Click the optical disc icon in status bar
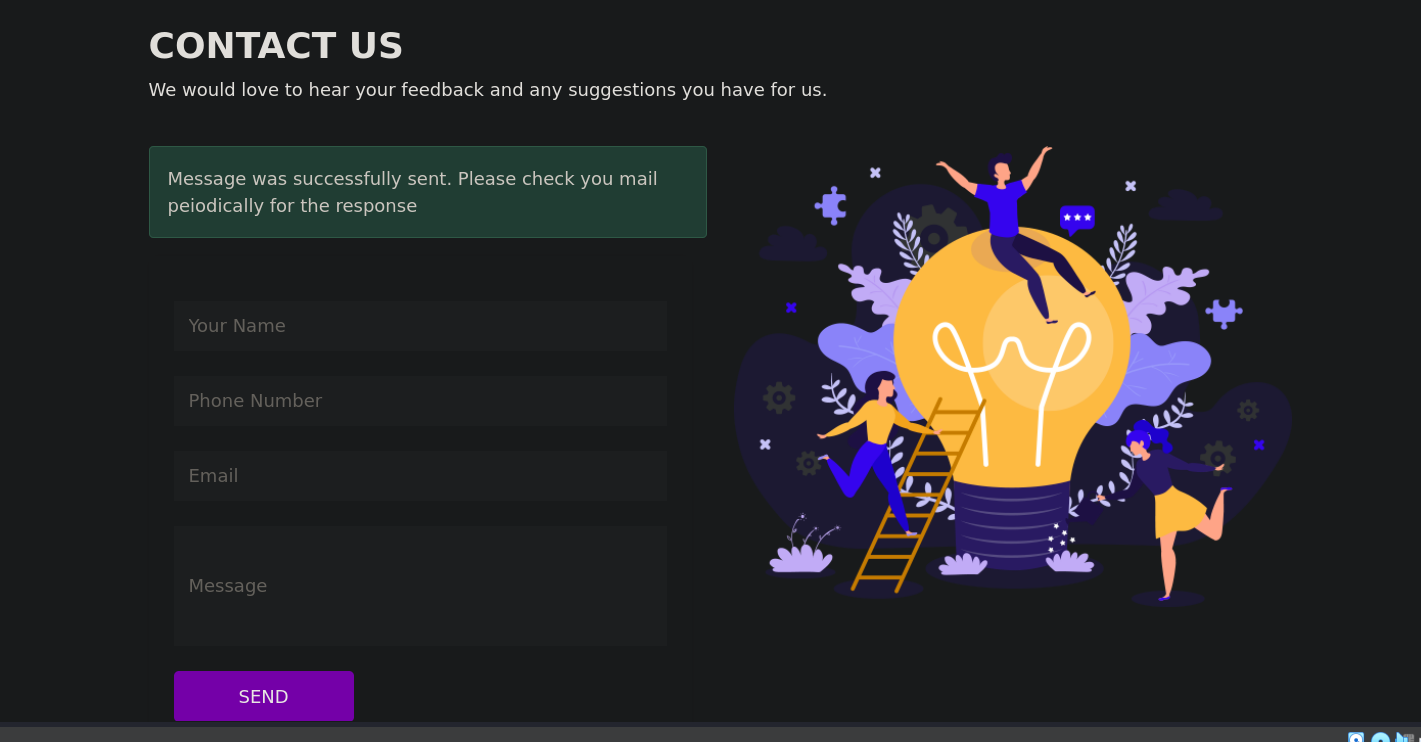Screen dimensions: 1421x742 point(1380,739)
